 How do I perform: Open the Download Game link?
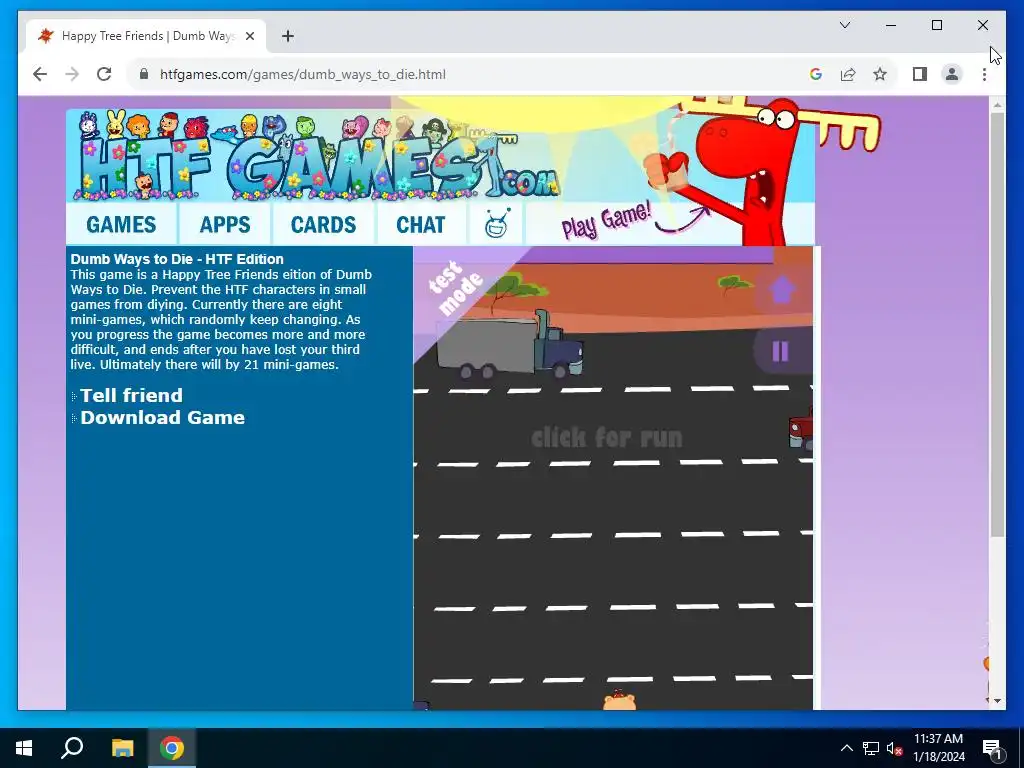162,417
